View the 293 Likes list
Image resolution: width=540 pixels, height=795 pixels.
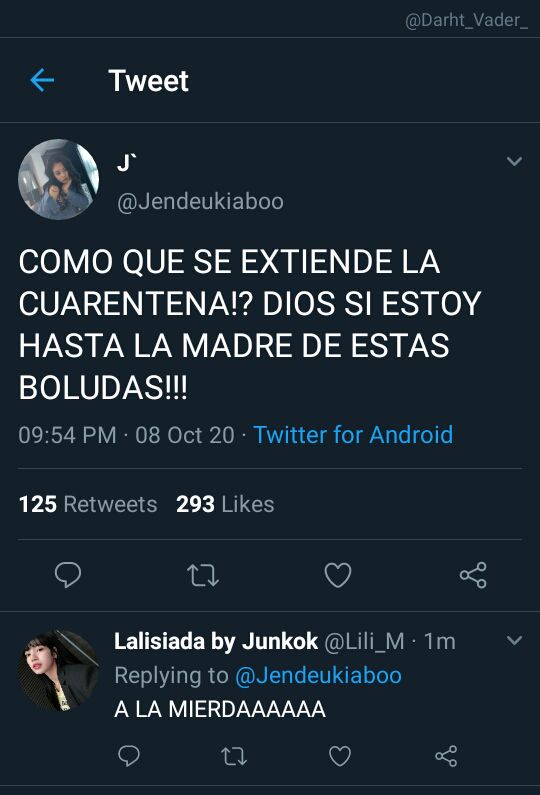coord(225,504)
